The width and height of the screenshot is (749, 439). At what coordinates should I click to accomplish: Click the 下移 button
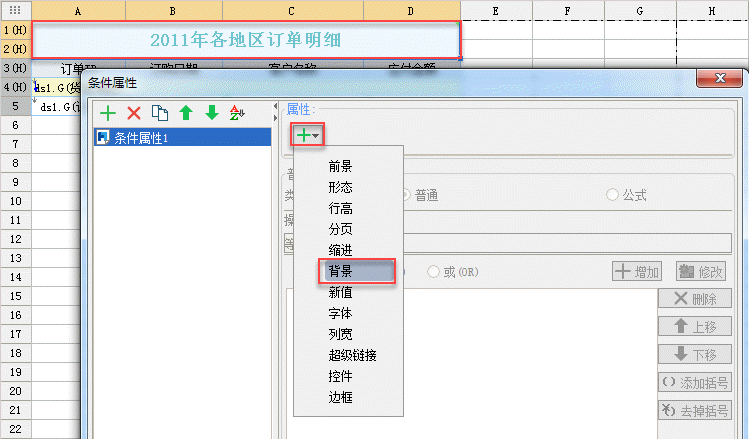(x=695, y=354)
